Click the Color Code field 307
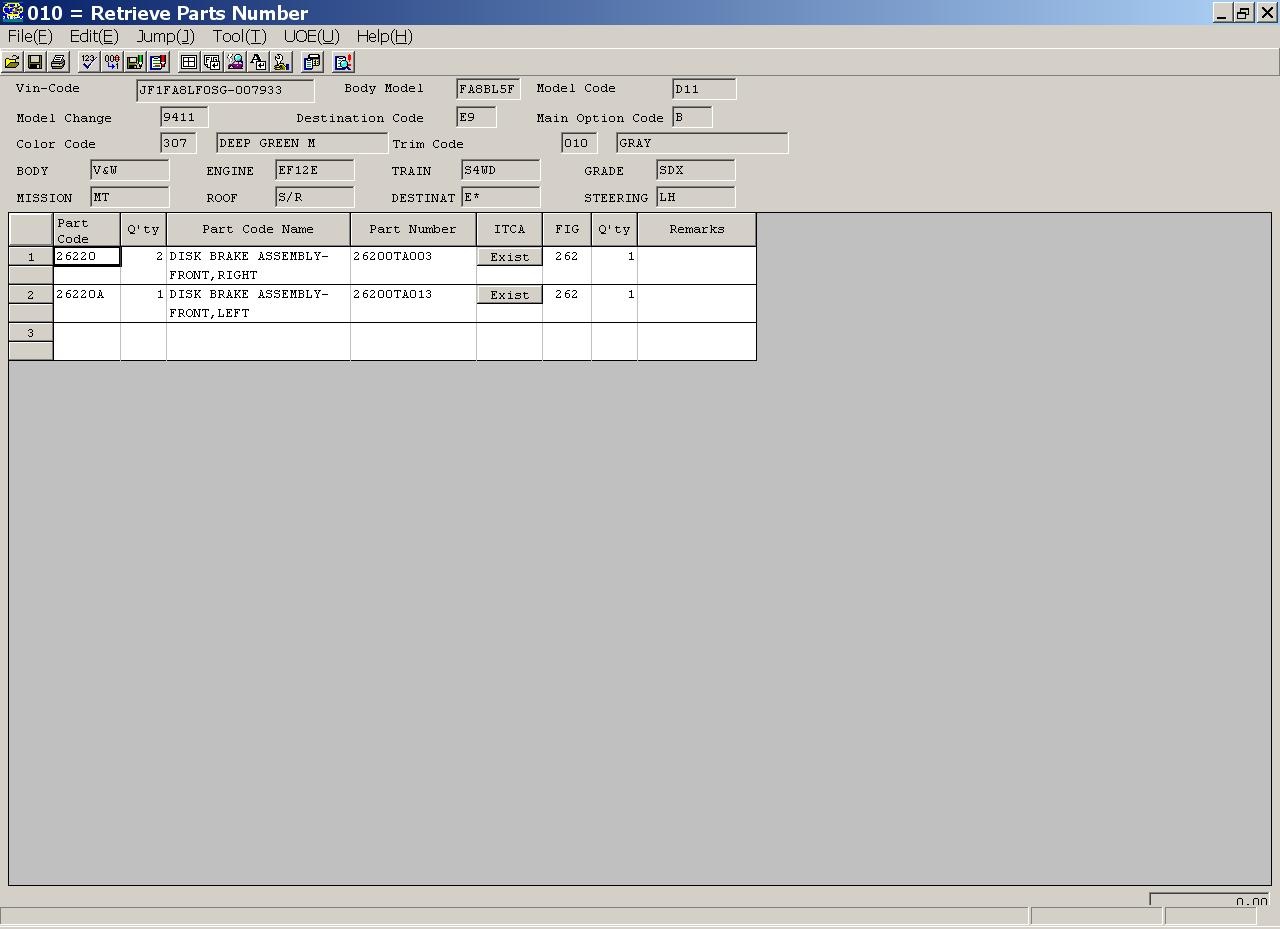 178,143
